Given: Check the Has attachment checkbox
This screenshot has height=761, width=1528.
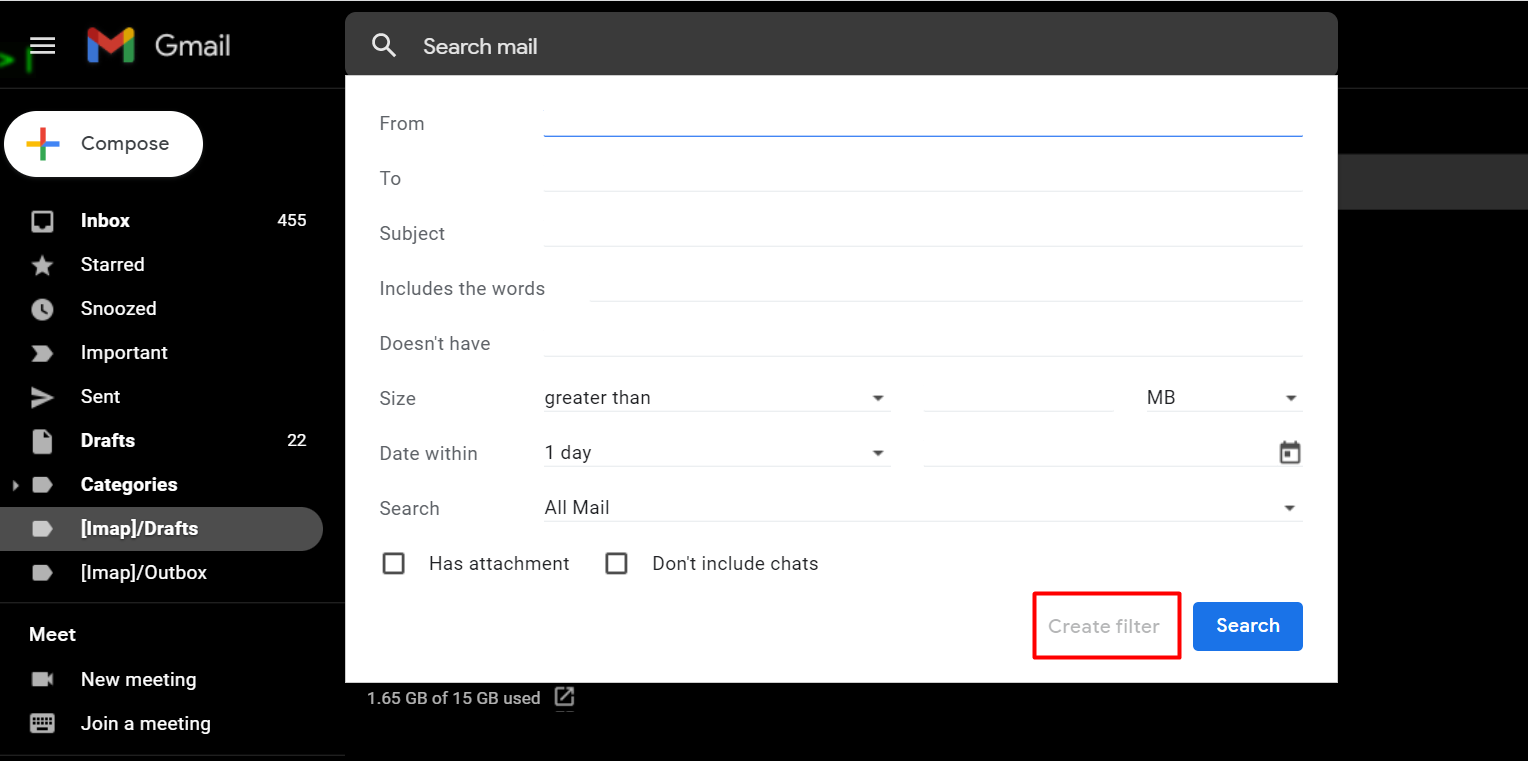Looking at the screenshot, I should [x=394, y=563].
